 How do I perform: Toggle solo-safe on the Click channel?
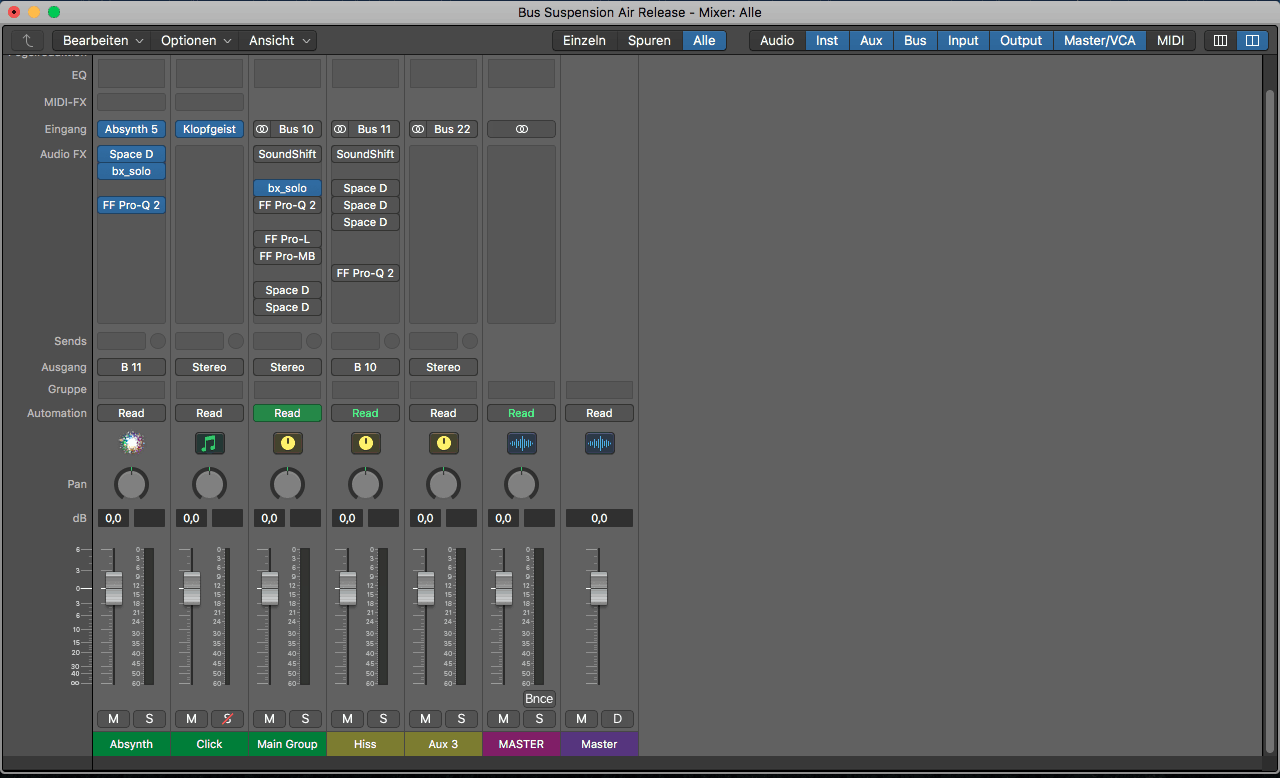pyautogui.click(x=227, y=718)
